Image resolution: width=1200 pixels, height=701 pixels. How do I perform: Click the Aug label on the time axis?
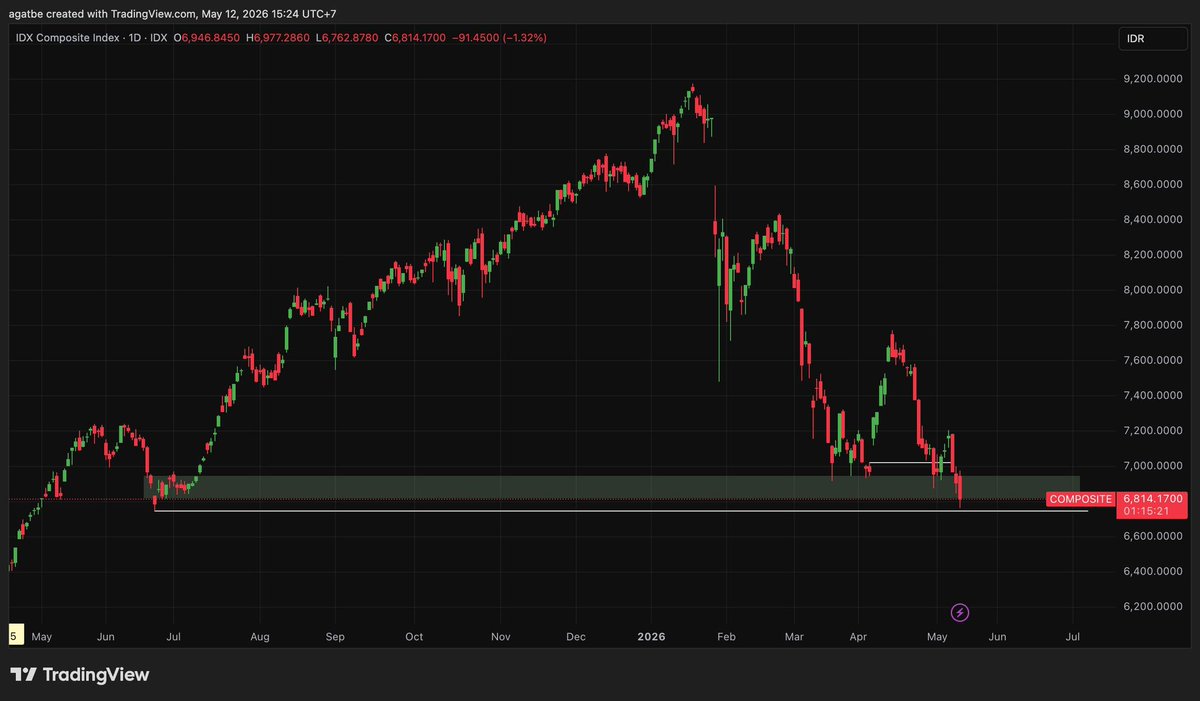tap(259, 636)
